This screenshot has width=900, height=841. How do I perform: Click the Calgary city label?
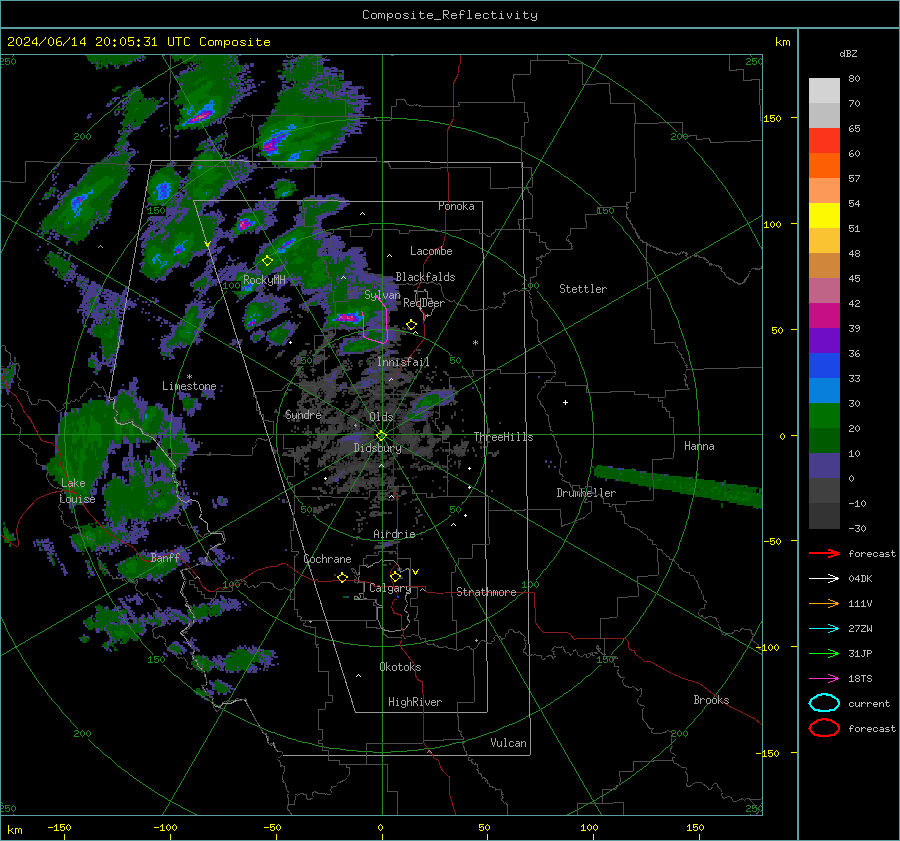pyautogui.click(x=390, y=588)
